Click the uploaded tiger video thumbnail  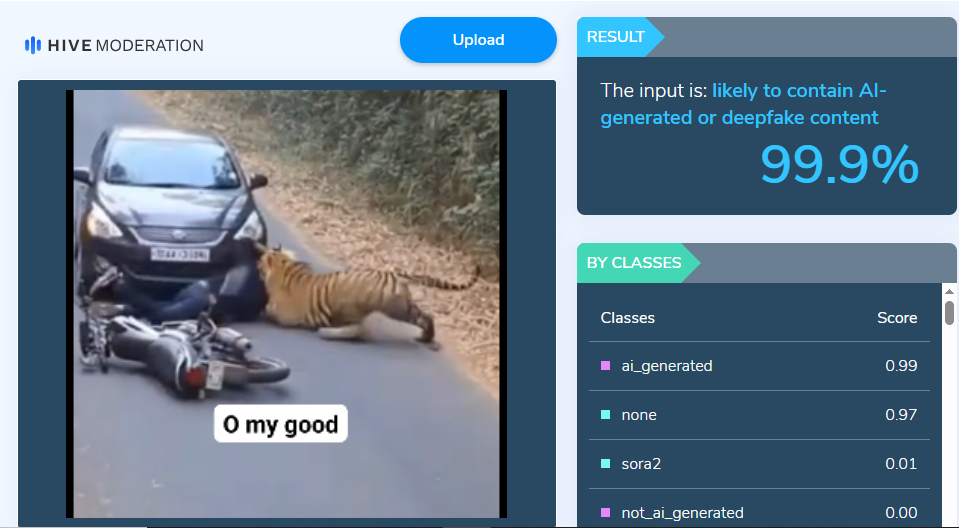point(286,304)
